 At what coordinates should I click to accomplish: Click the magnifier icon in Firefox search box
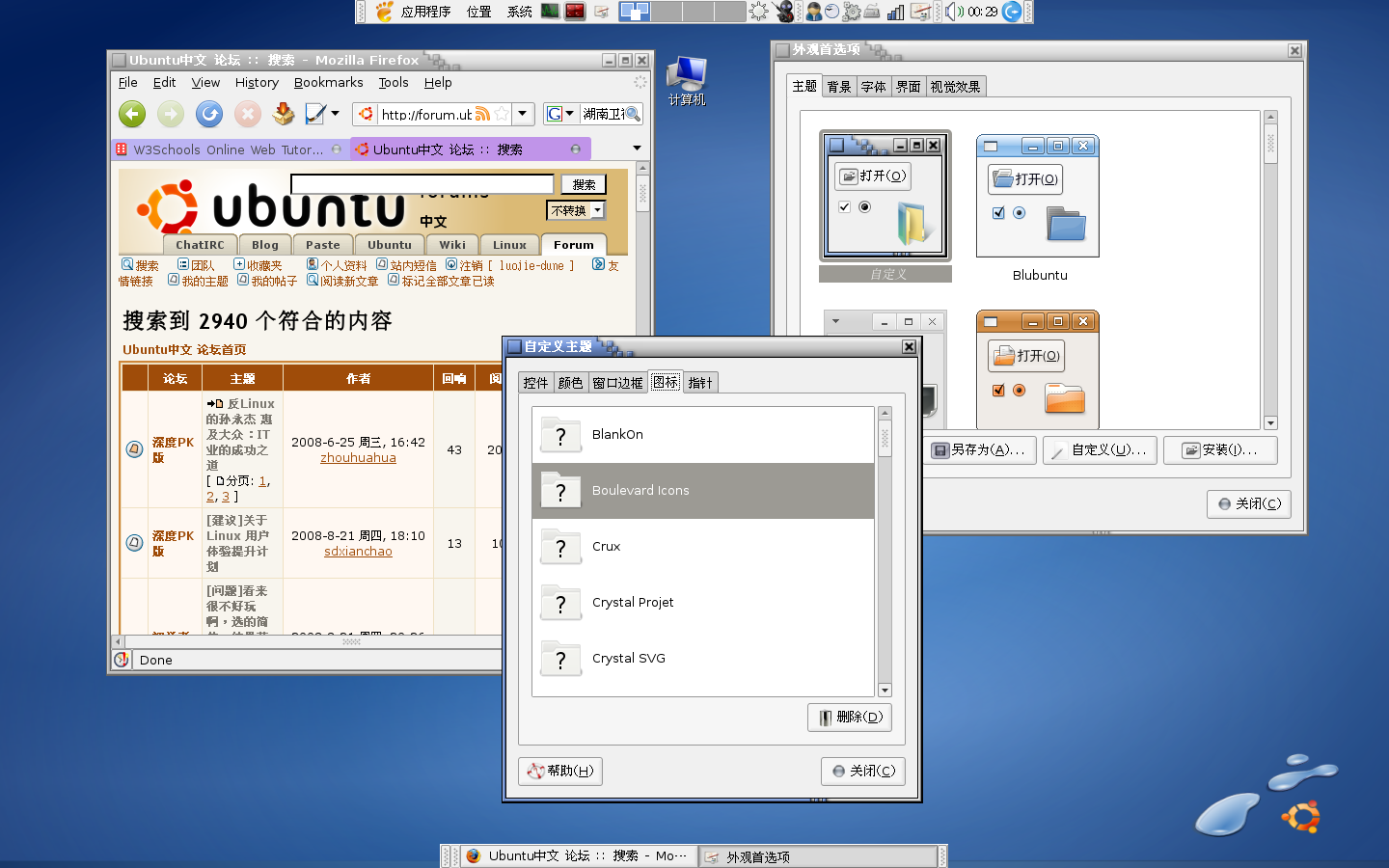coord(633,114)
